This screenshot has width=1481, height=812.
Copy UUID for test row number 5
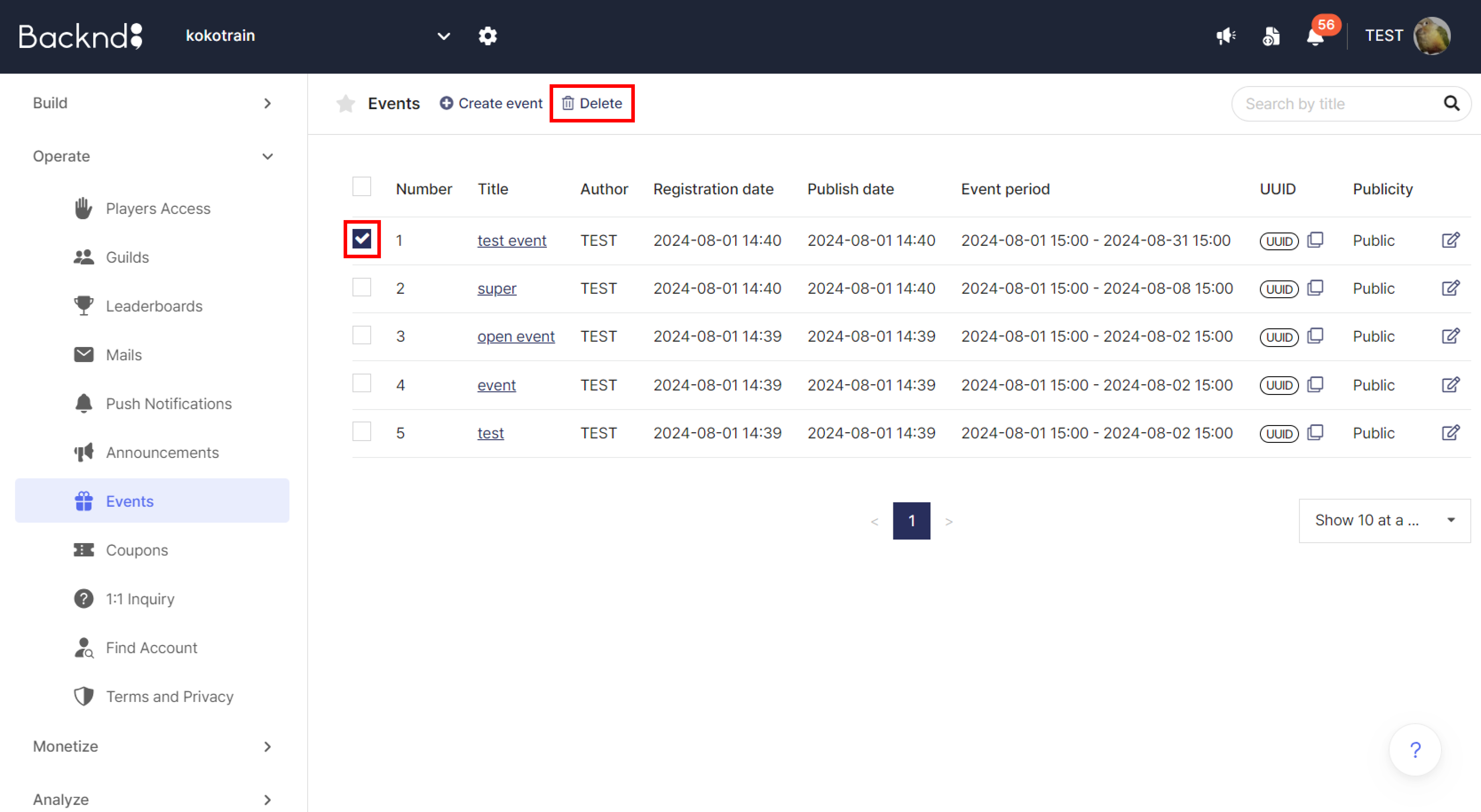pos(1315,433)
